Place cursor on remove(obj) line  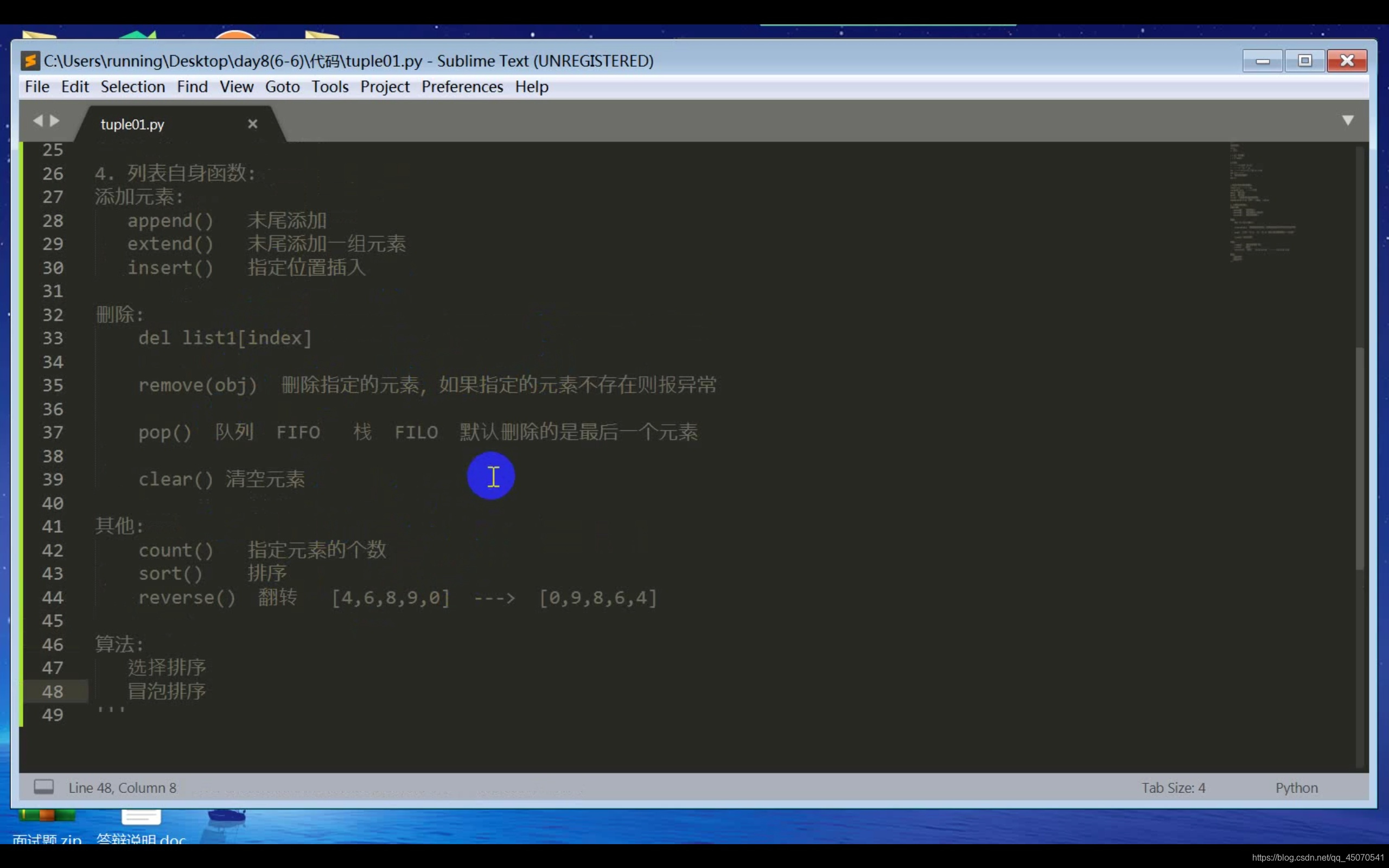[x=197, y=385]
